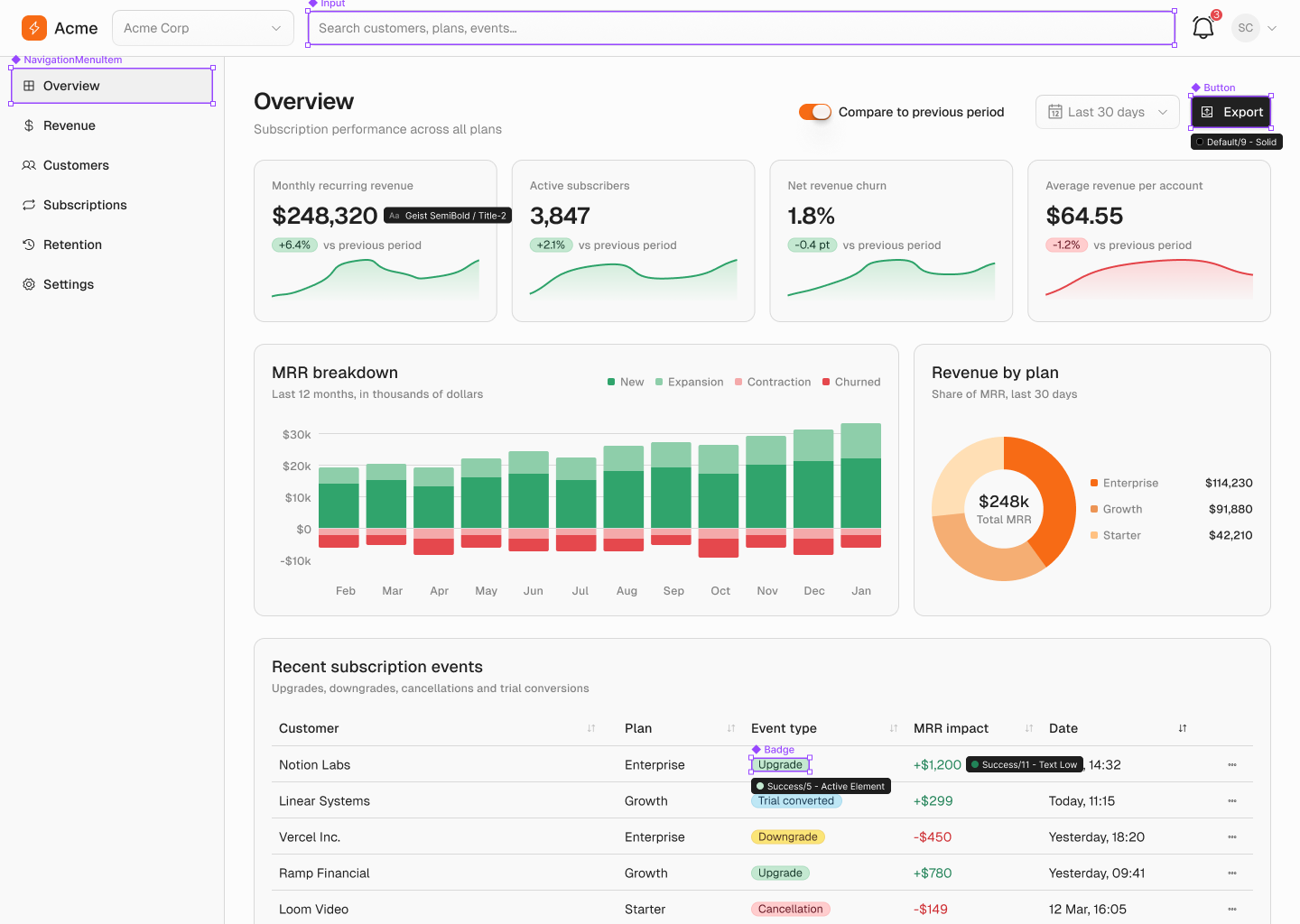This screenshot has height=924, width=1300.
Task: Open the notifications bell
Action: coord(1203,28)
